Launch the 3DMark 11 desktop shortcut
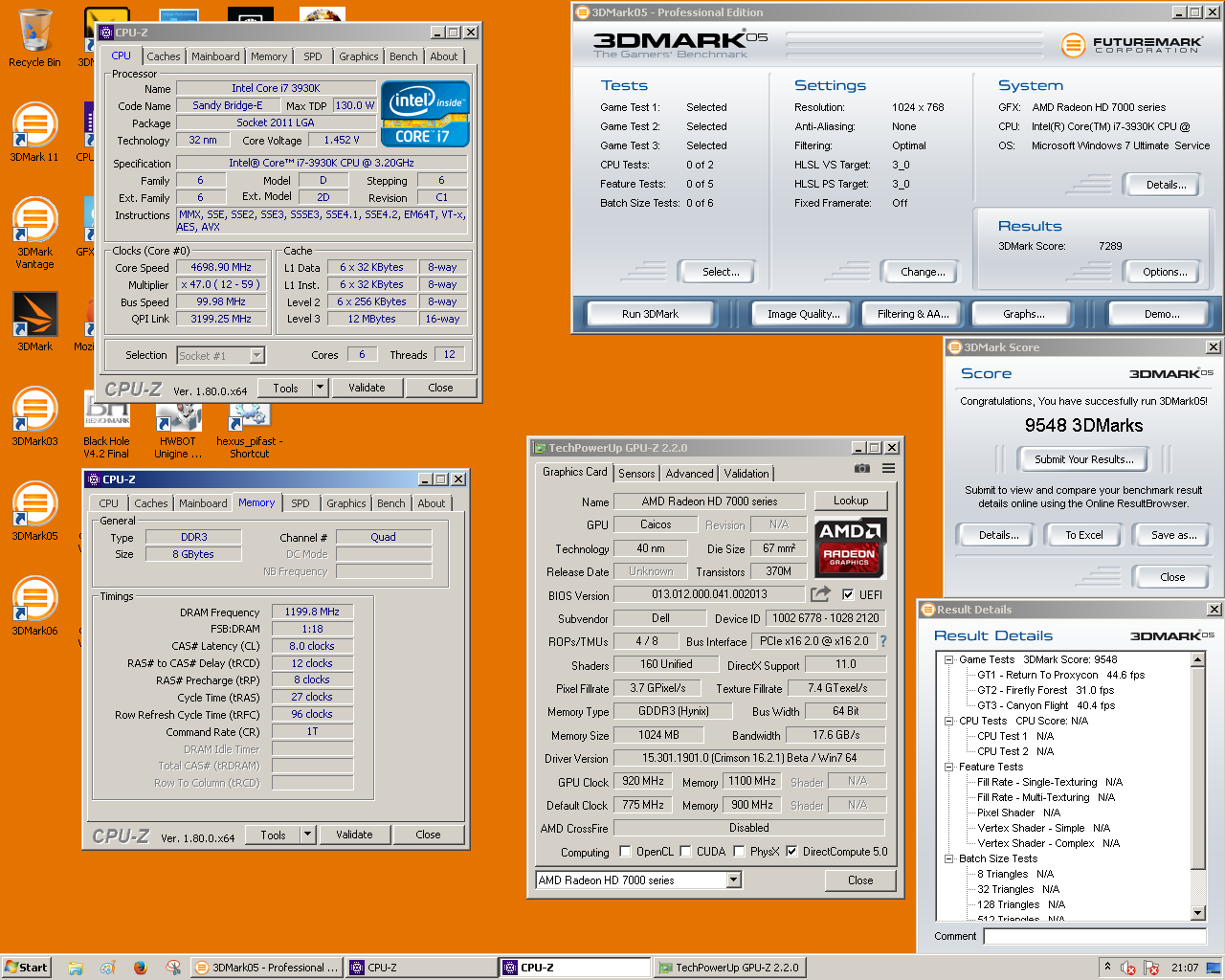Image resolution: width=1225 pixels, height=980 pixels. 34,132
